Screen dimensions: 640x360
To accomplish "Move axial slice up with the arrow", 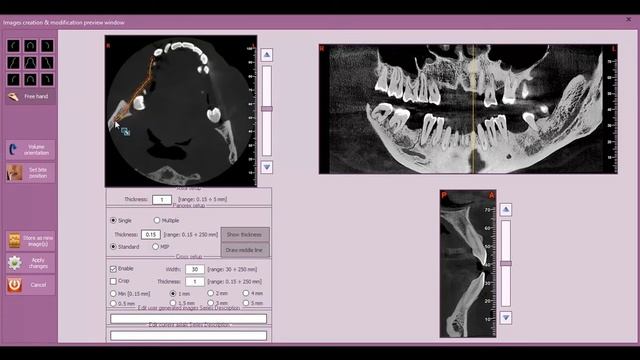I will pyautogui.click(x=267, y=55).
